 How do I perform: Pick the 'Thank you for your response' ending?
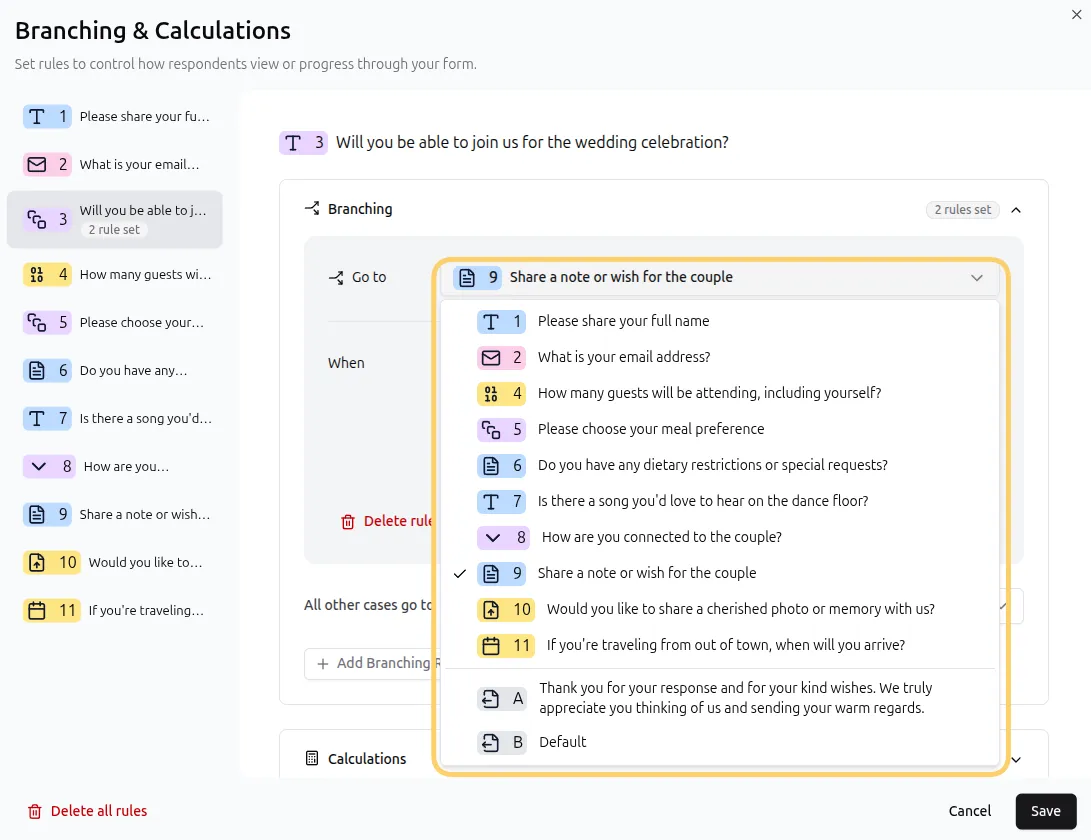pos(719,698)
